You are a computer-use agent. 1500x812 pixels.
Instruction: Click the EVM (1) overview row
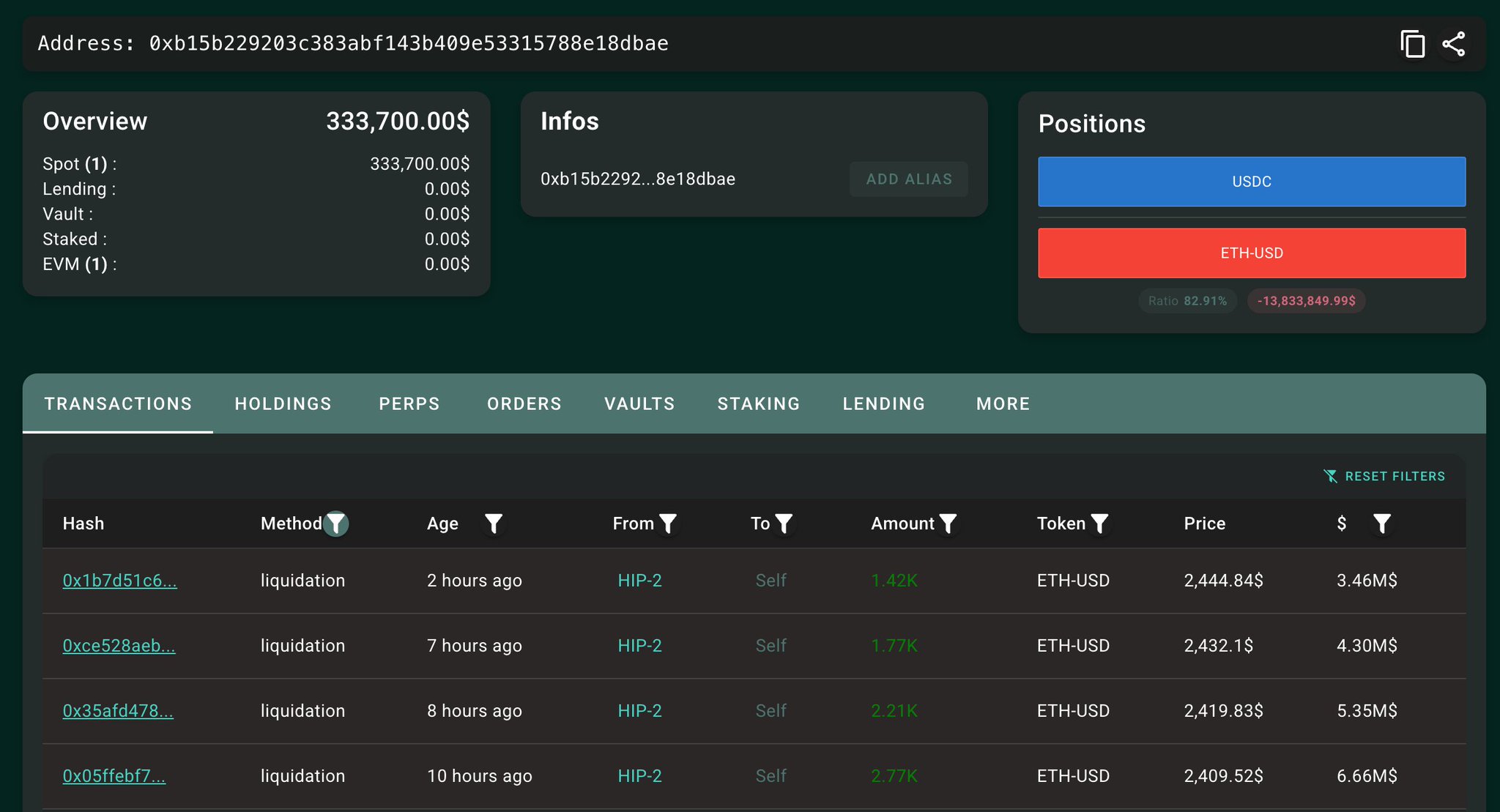point(256,264)
